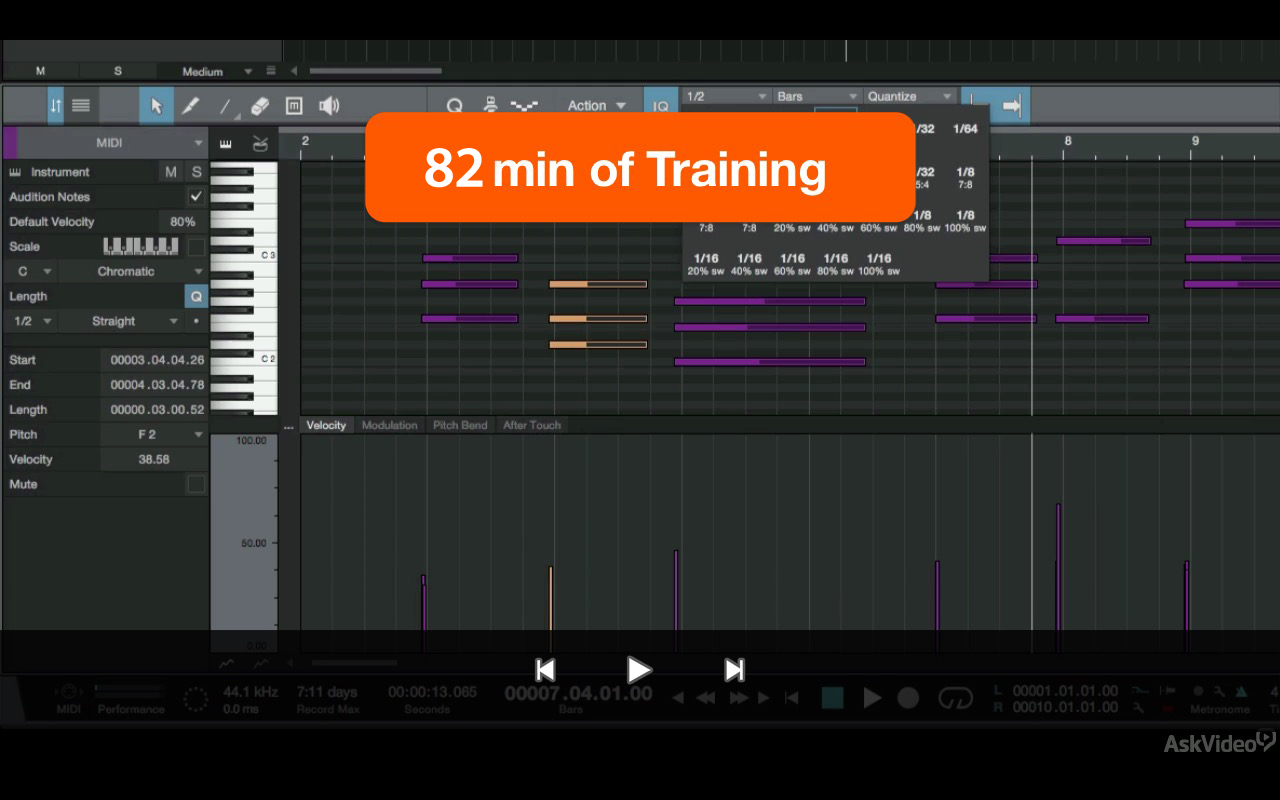
Task: Open the Medium size dropdown
Action: coord(216,71)
